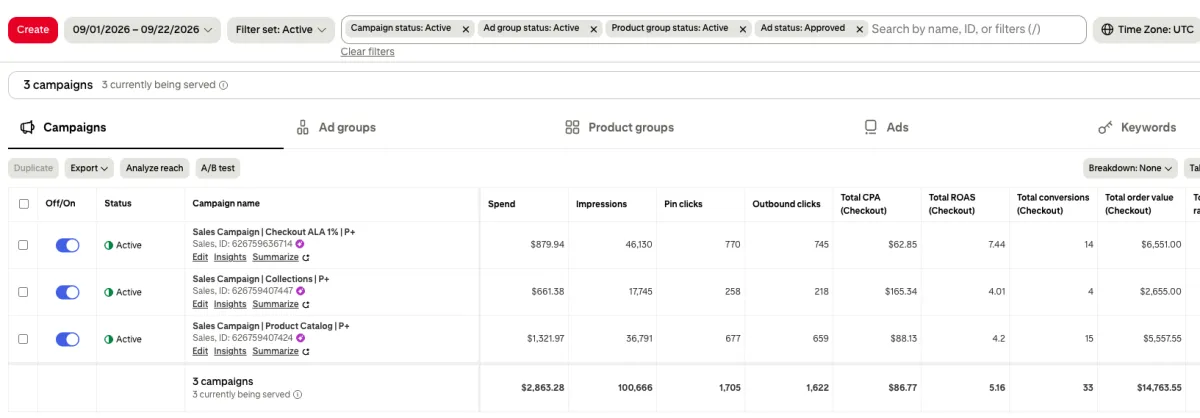Image resolution: width=1200 pixels, height=418 pixels.
Task: Open the Time Zone: UTC selector
Action: (x=1146, y=30)
